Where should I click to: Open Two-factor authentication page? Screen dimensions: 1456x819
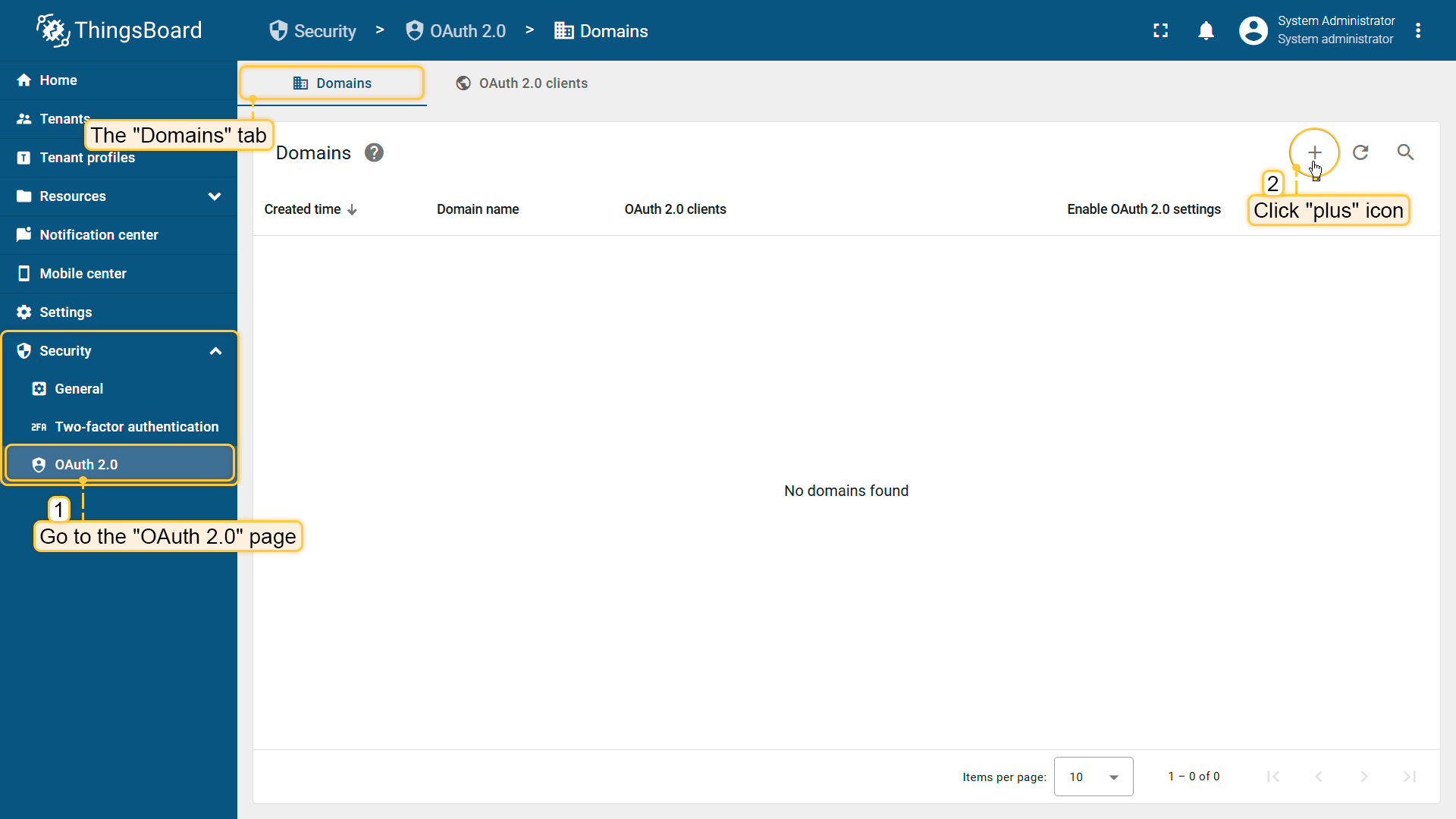tap(136, 427)
